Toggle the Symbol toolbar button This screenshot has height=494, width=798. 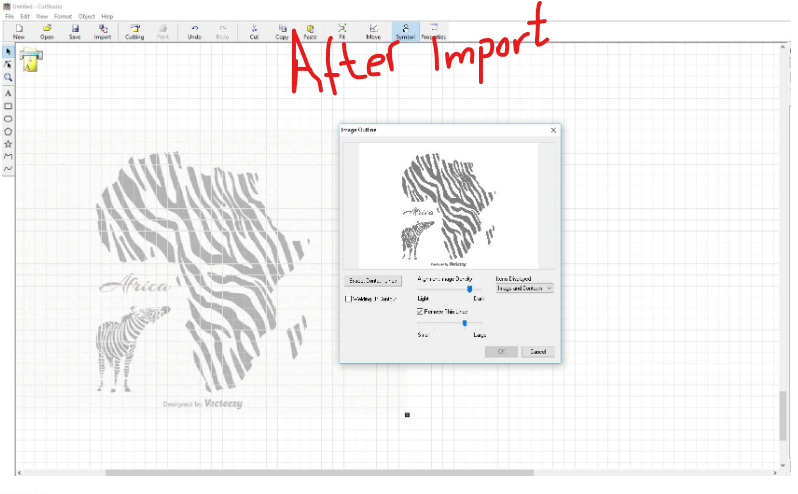pyautogui.click(x=406, y=32)
